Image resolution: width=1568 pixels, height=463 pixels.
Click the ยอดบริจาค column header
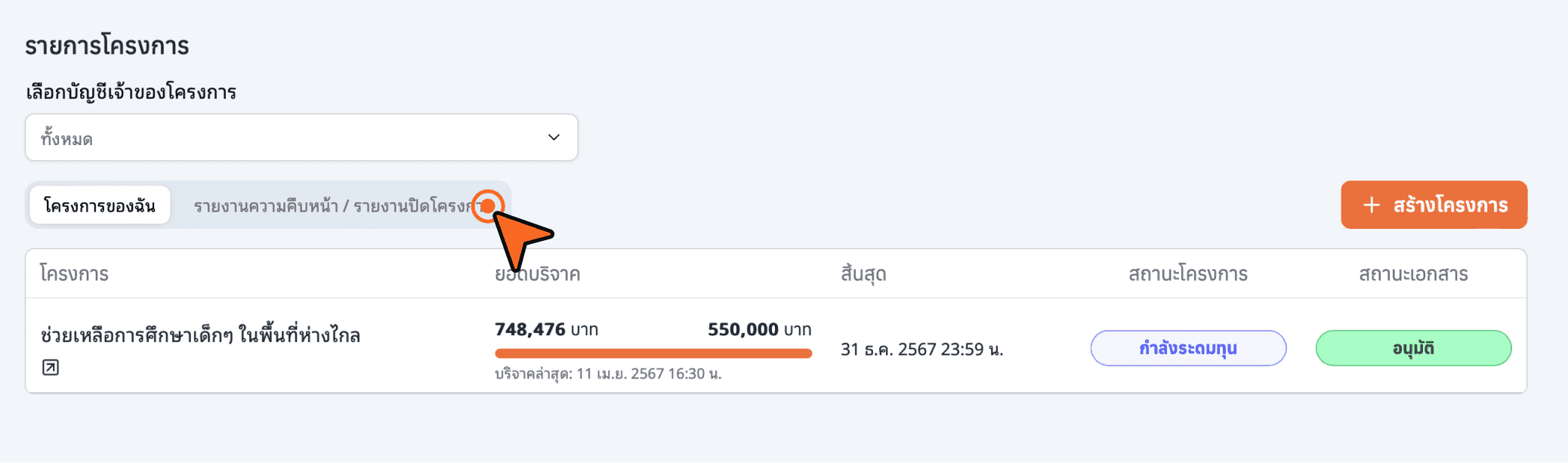coord(538,273)
